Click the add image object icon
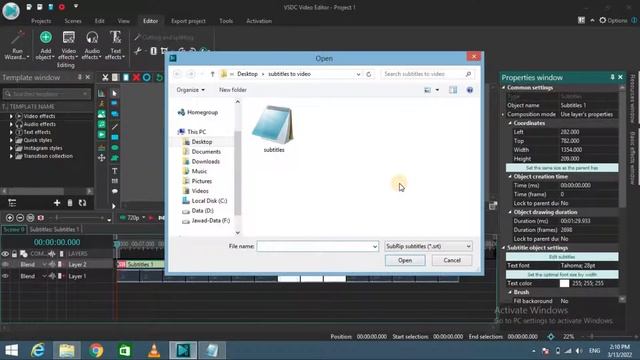 (102, 114)
